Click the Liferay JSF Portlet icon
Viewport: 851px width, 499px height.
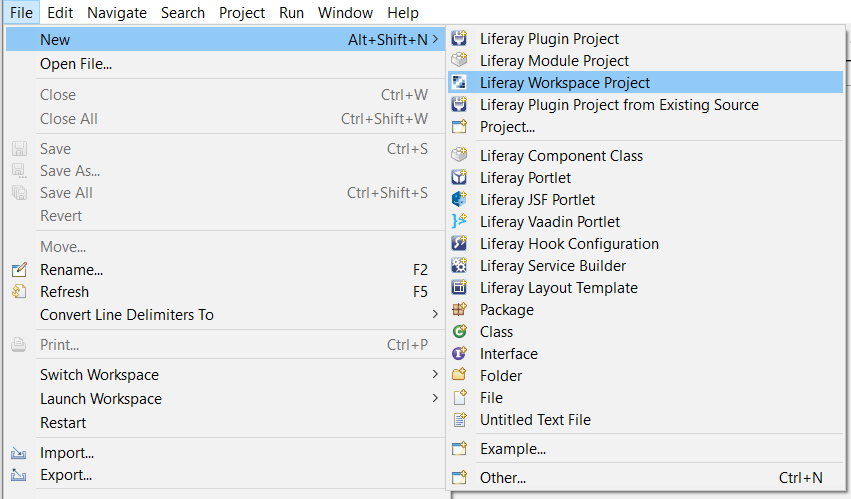point(459,199)
